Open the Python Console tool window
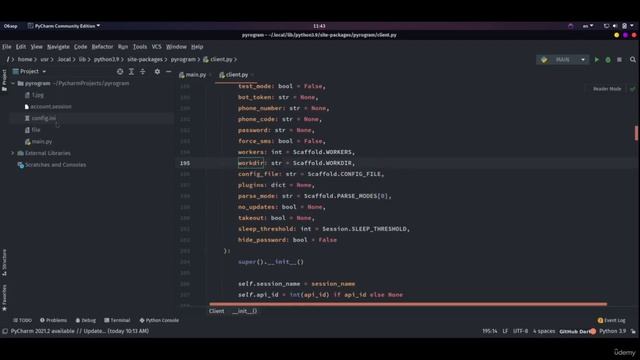The height and width of the screenshot is (360, 640). [159, 320]
